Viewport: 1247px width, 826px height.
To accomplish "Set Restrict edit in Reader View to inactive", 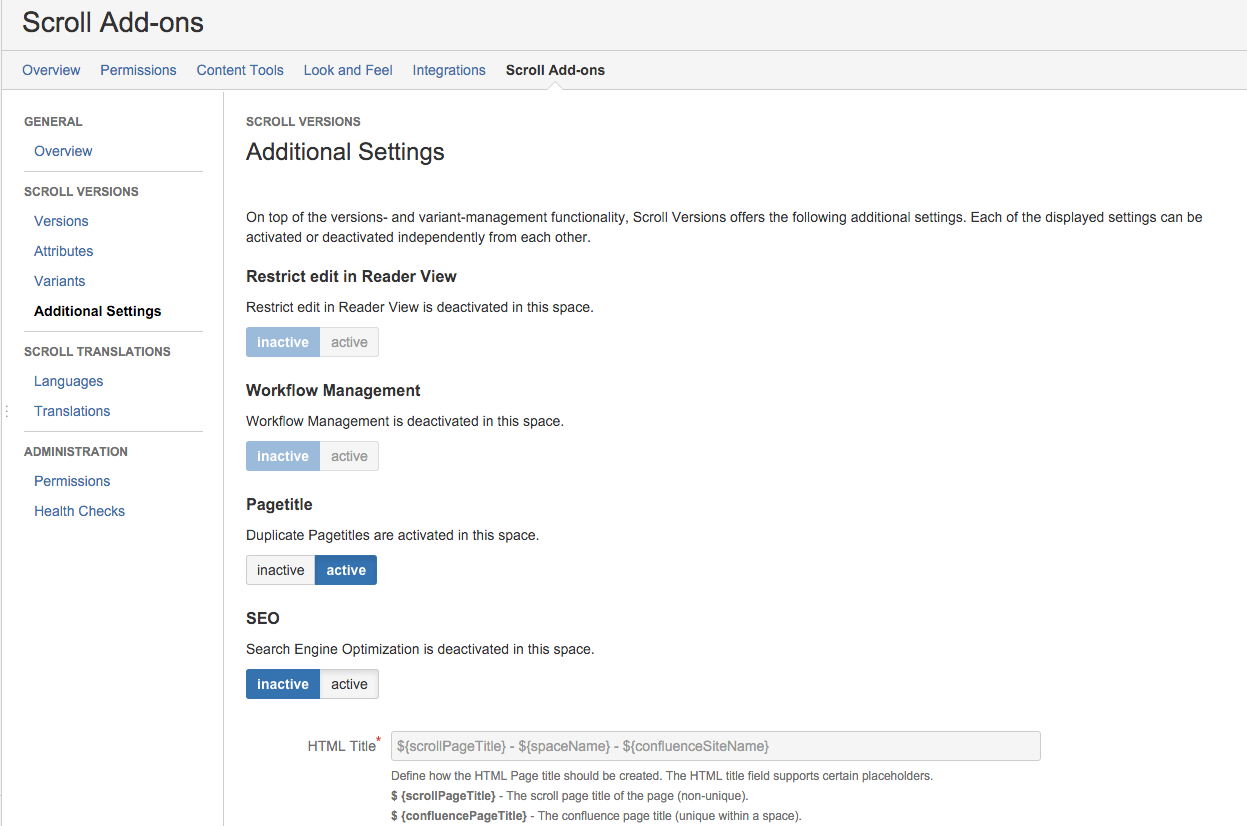I will [283, 342].
